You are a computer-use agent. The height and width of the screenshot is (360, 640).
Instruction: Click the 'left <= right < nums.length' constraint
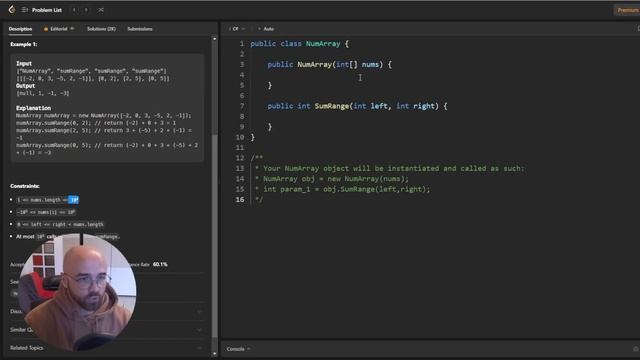[60, 224]
